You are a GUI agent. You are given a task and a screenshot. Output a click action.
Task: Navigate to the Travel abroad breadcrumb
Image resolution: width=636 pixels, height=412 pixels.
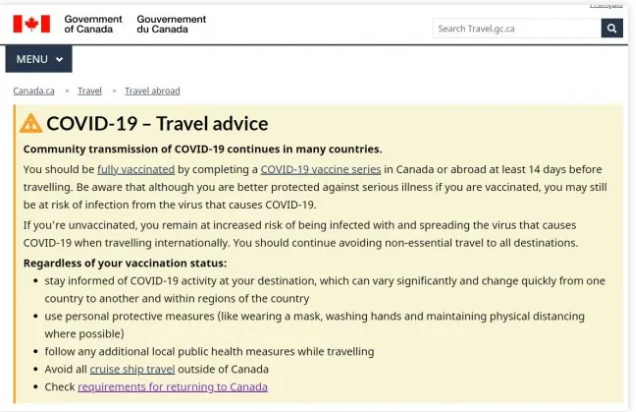click(x=152, y=91)
